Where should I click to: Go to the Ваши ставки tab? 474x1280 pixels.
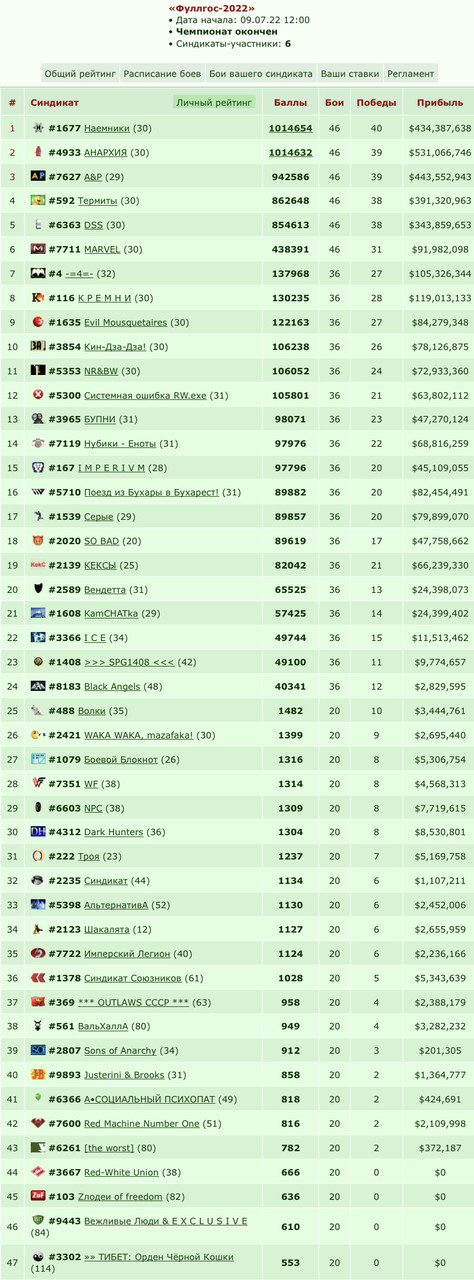[x=349, y=74]
